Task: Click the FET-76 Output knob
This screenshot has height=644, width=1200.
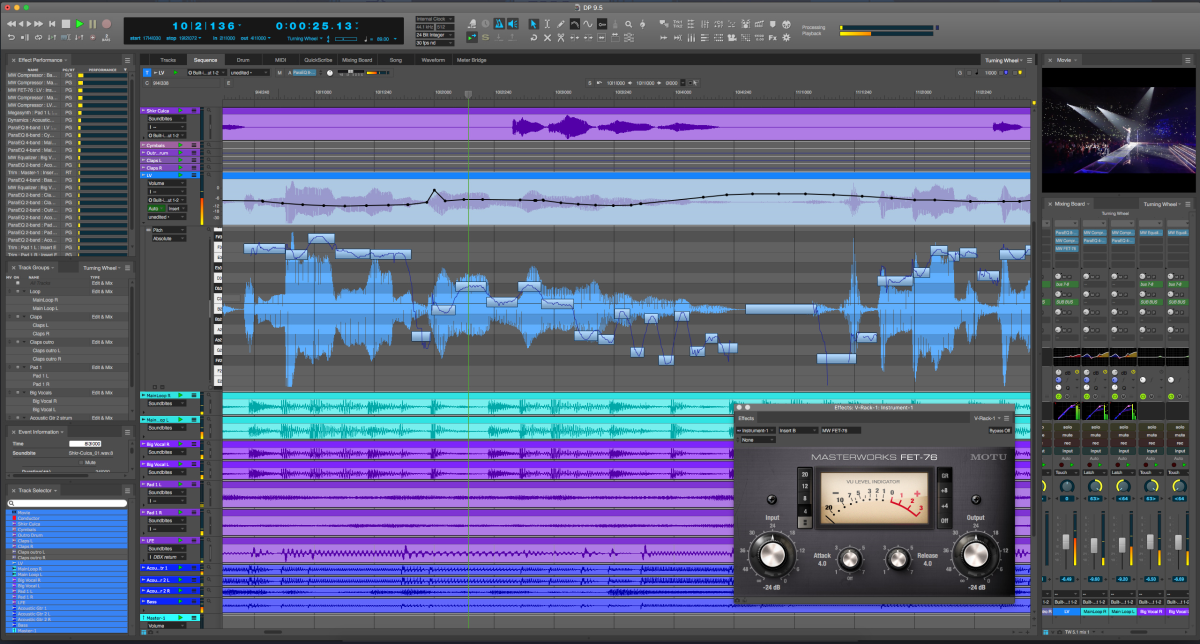Action: tap(976, 555)
